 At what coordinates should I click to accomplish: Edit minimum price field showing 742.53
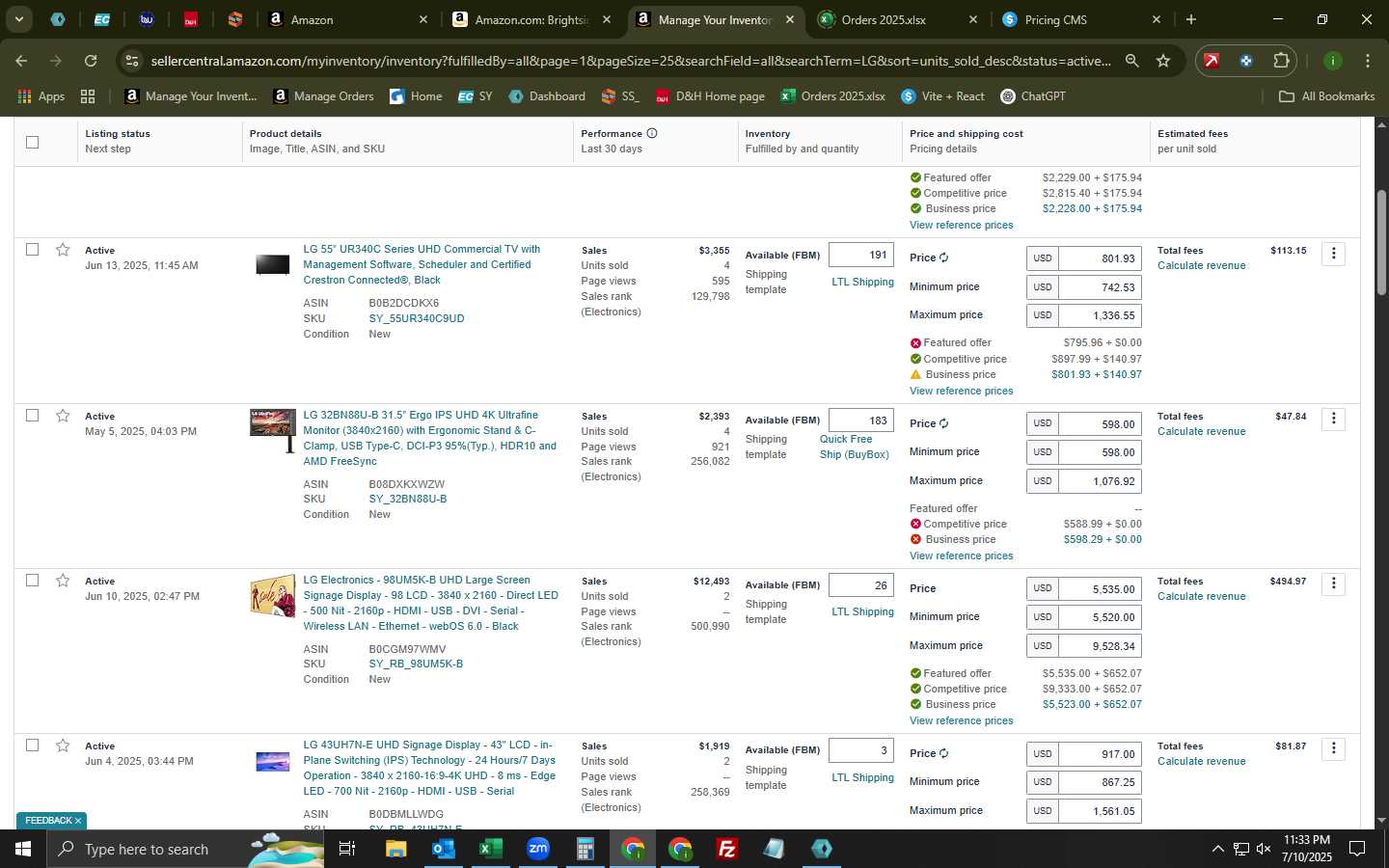[x=1100, y=287]
